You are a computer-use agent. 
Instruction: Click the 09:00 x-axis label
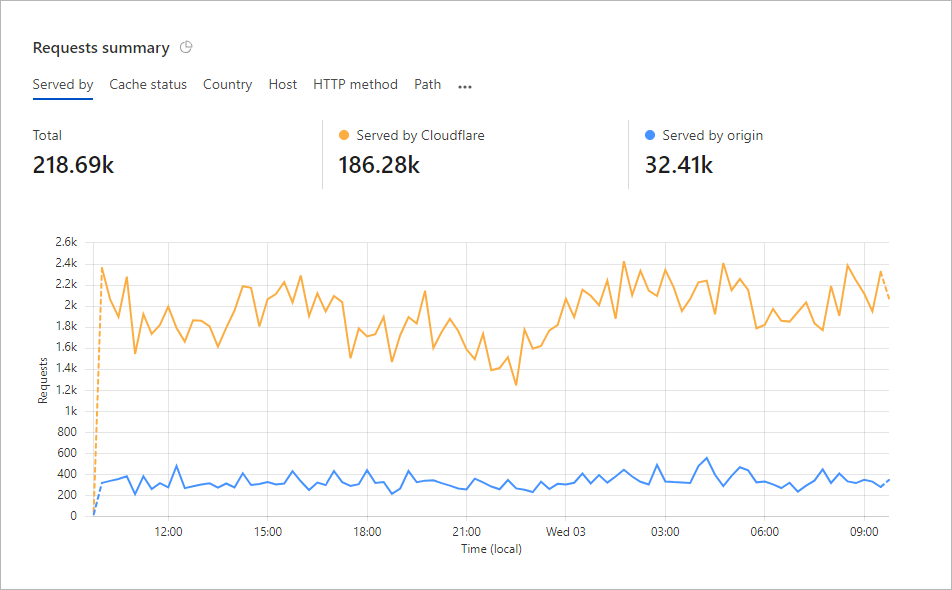(x=864, y=532)
